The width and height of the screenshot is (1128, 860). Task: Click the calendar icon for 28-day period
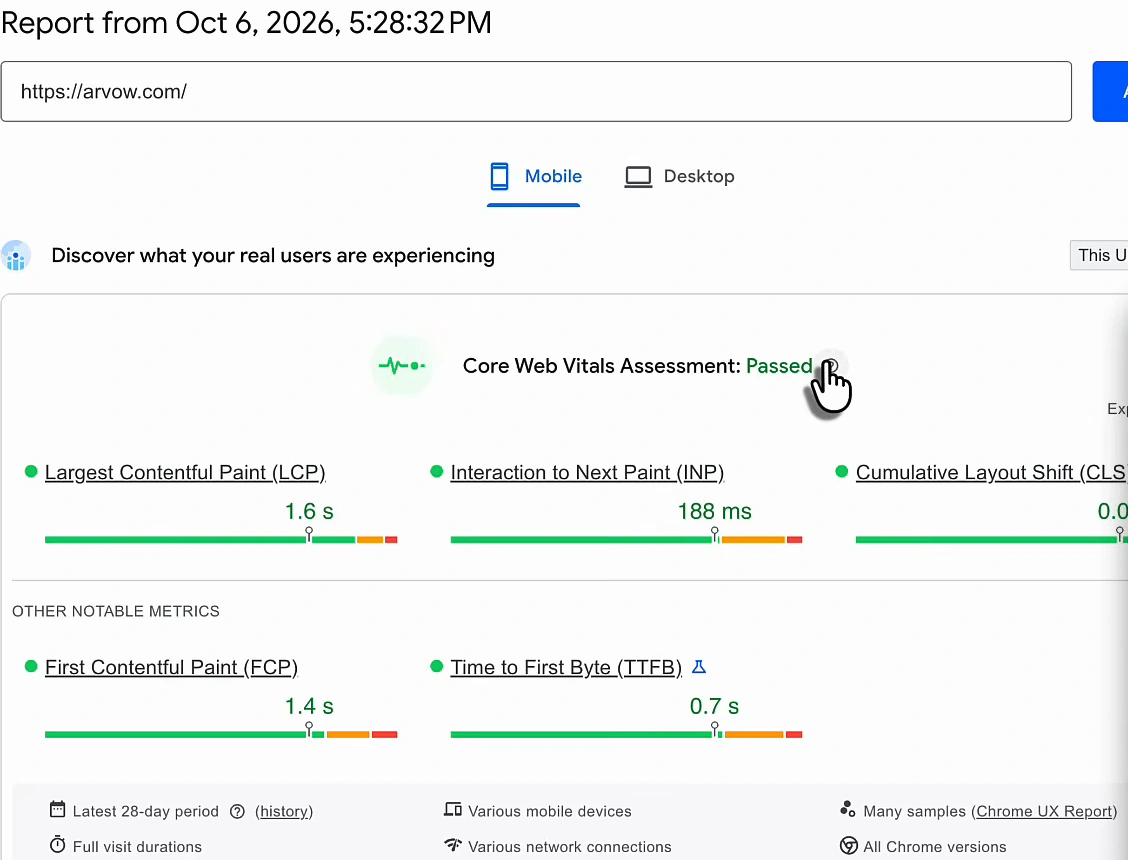(x=58, y=810)
